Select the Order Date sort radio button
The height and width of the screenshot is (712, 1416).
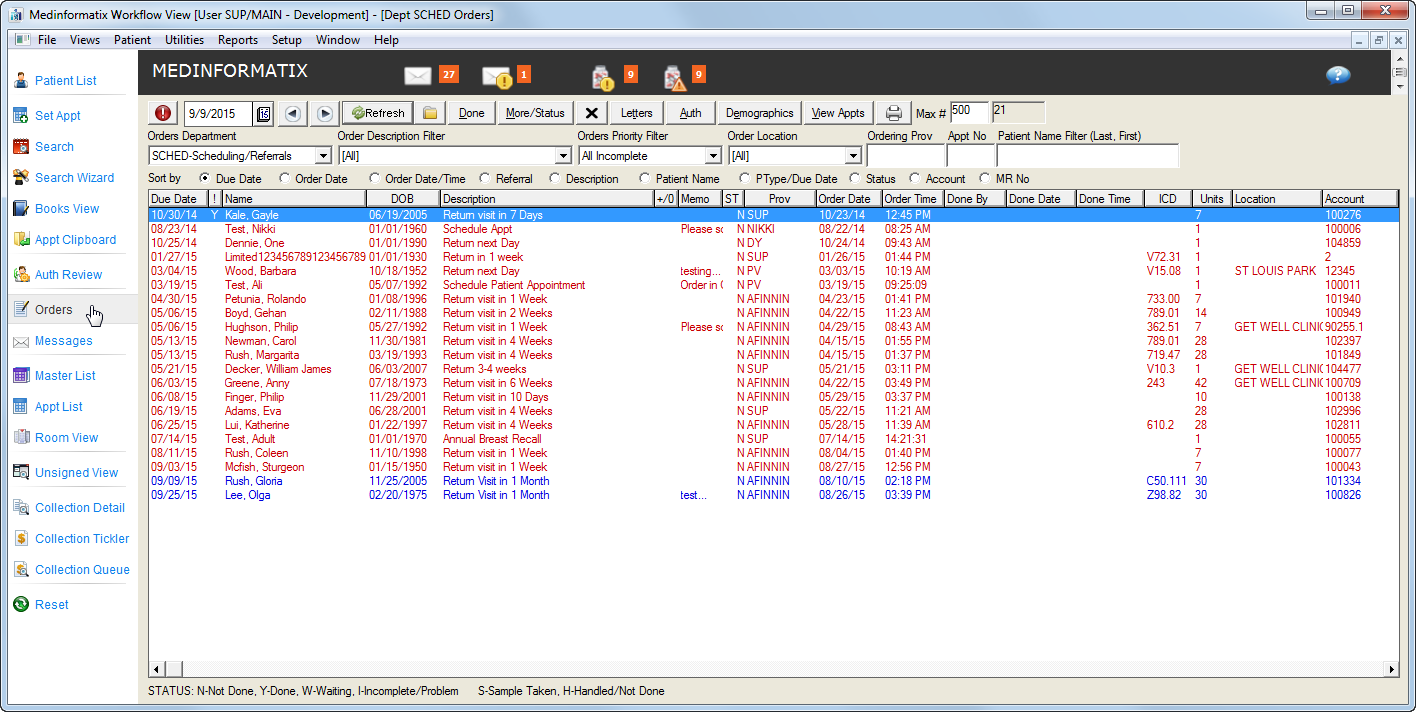[x=285, y=179]
